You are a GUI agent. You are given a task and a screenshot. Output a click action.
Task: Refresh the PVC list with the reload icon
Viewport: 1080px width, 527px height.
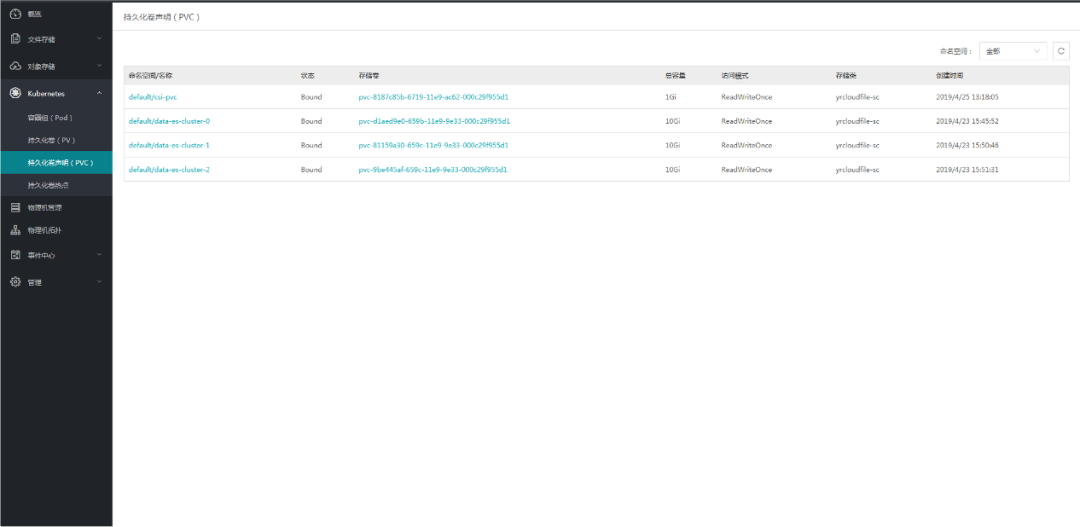pyautogui.click(x=1061, y=51)
